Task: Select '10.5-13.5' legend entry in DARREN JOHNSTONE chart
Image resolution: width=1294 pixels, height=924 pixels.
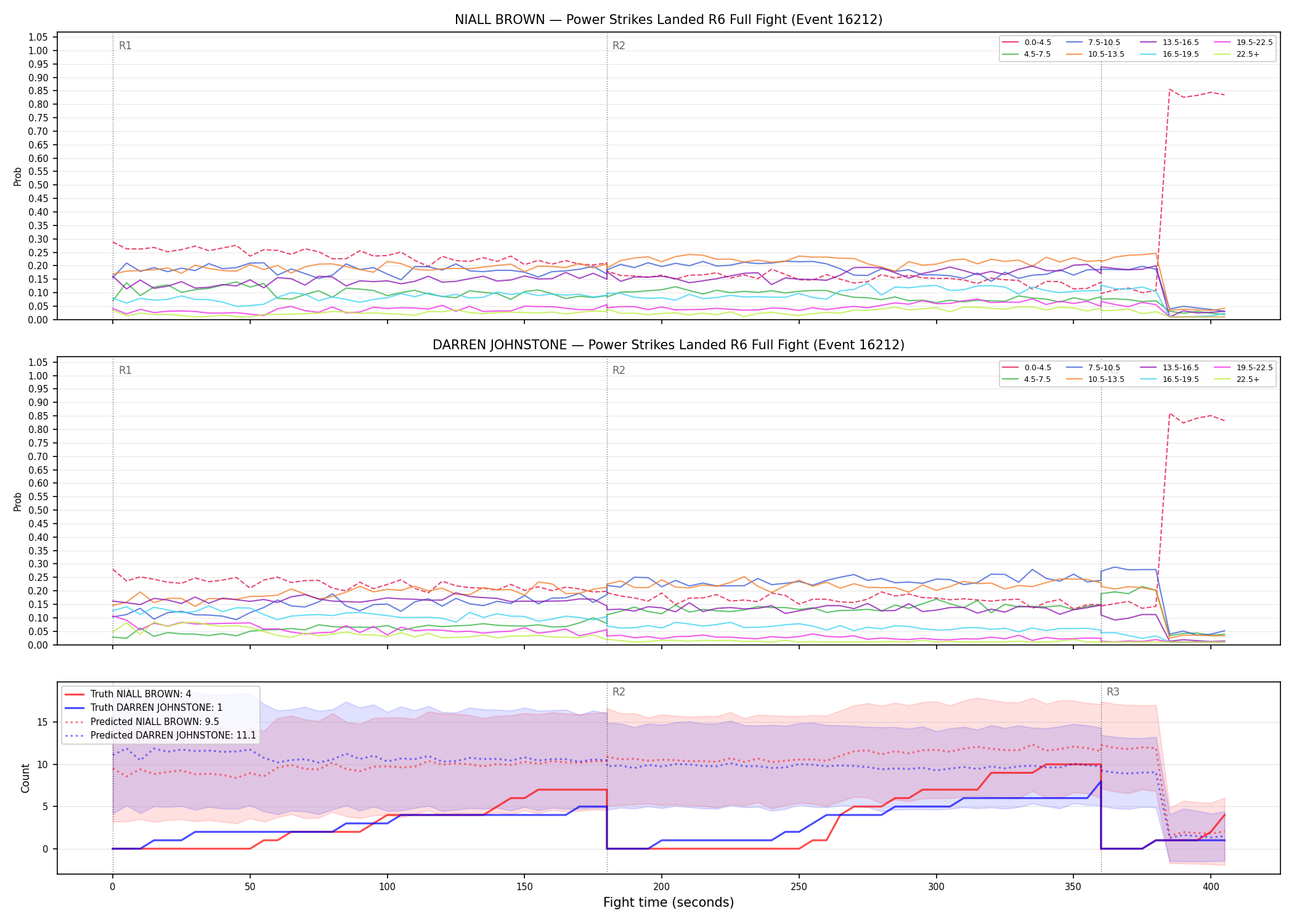Action: [x=1096, y=379]
